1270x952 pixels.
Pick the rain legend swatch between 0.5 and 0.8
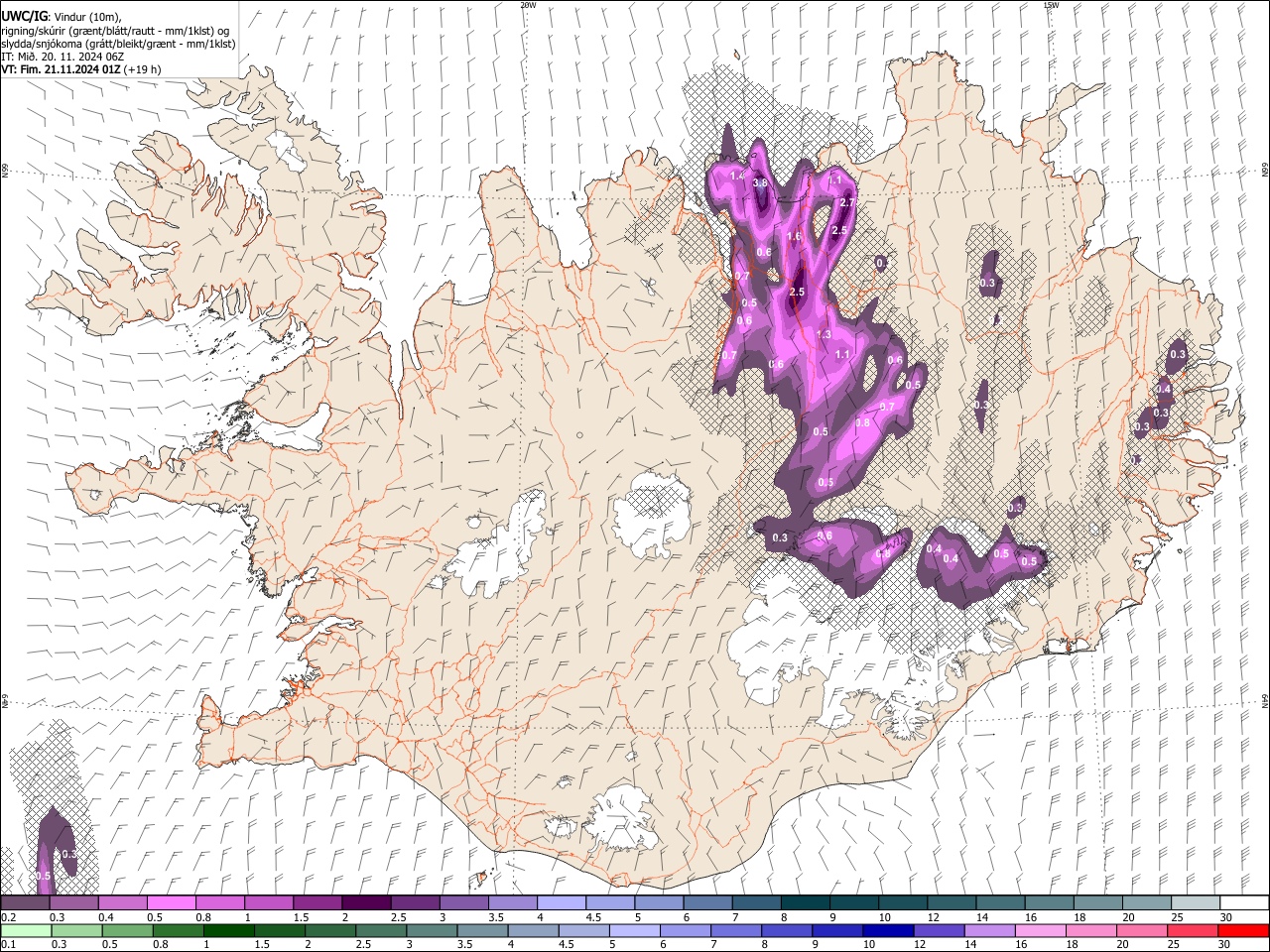click(128, 930)
